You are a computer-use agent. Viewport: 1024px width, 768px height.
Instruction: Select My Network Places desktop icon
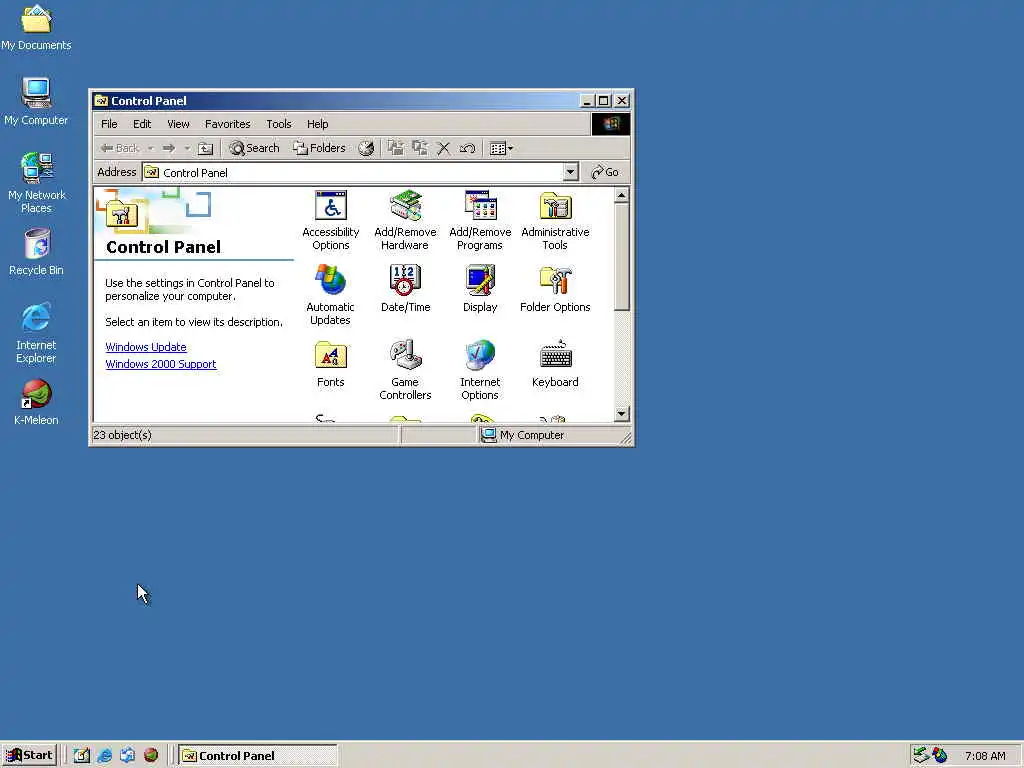pyautogui.click(x=37, y=183)
